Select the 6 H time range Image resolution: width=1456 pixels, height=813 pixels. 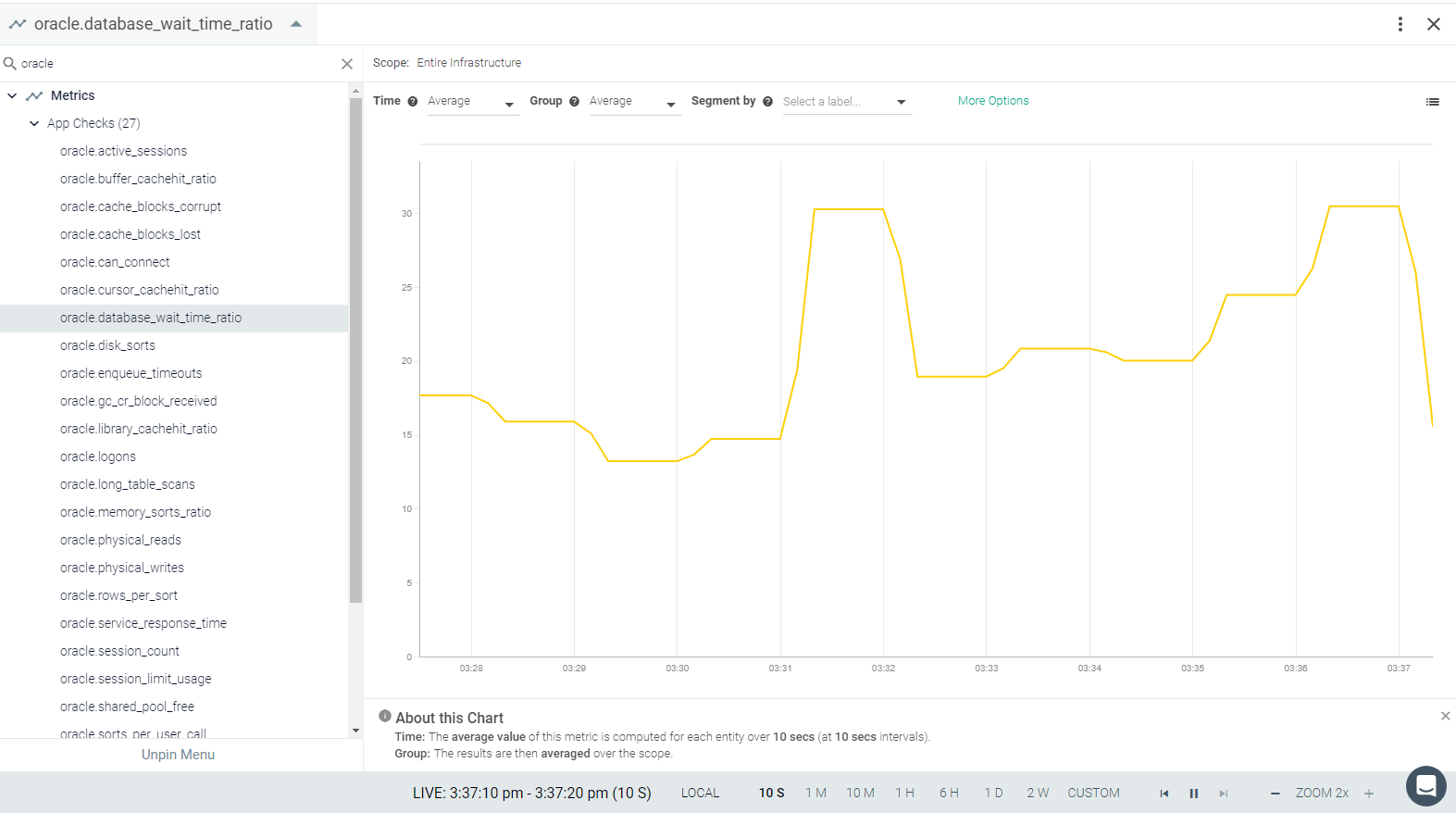pyautogui.click(x=950, y=794)
